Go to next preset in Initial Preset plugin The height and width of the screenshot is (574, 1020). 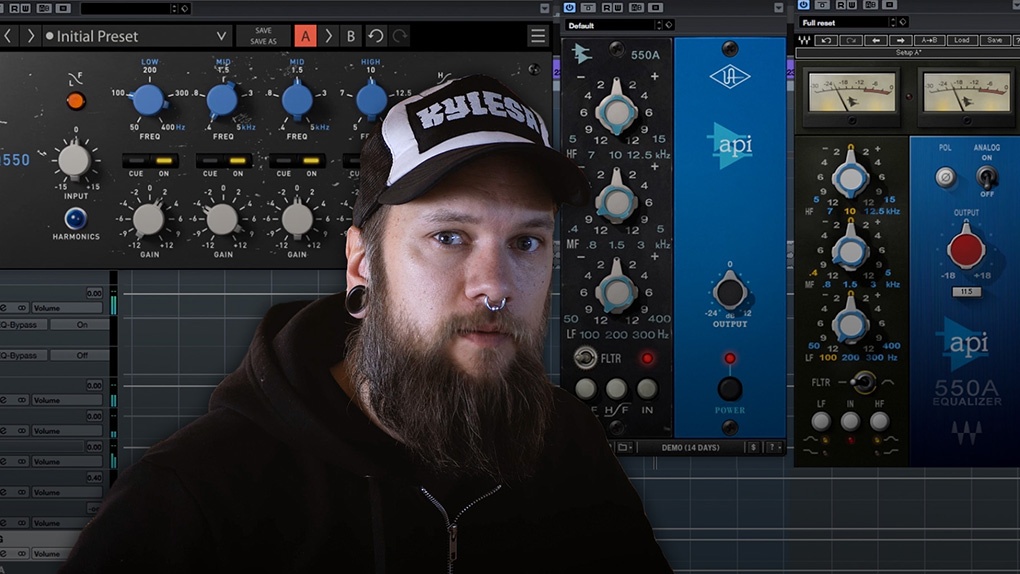click(x=30, y=36)
